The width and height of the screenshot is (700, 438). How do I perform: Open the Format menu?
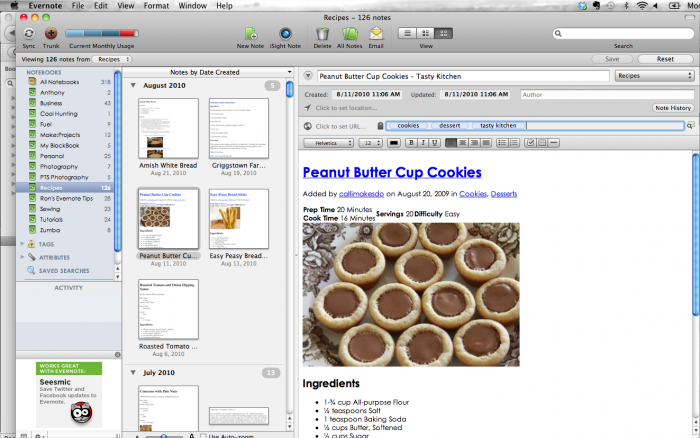coord(156,5)
